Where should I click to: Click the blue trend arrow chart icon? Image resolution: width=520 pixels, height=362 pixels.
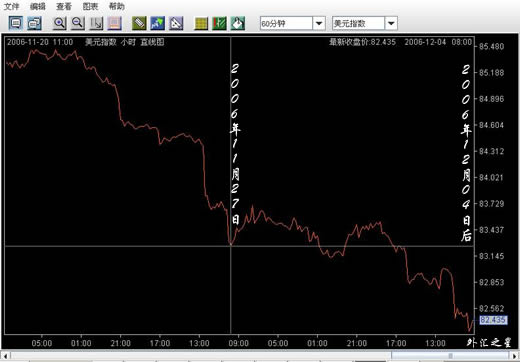[x=158, y=23]
